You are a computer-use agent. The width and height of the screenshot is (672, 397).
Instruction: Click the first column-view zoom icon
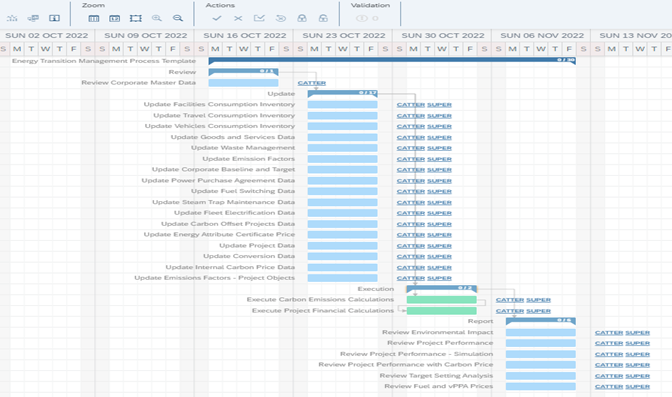(x=93, y=18)
